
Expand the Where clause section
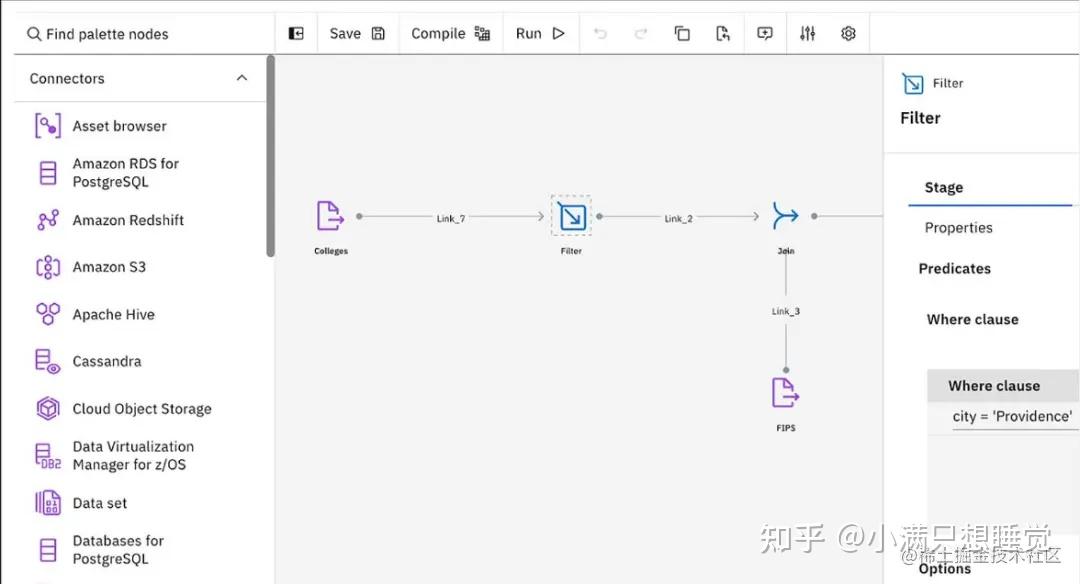(x=972, y=319)
